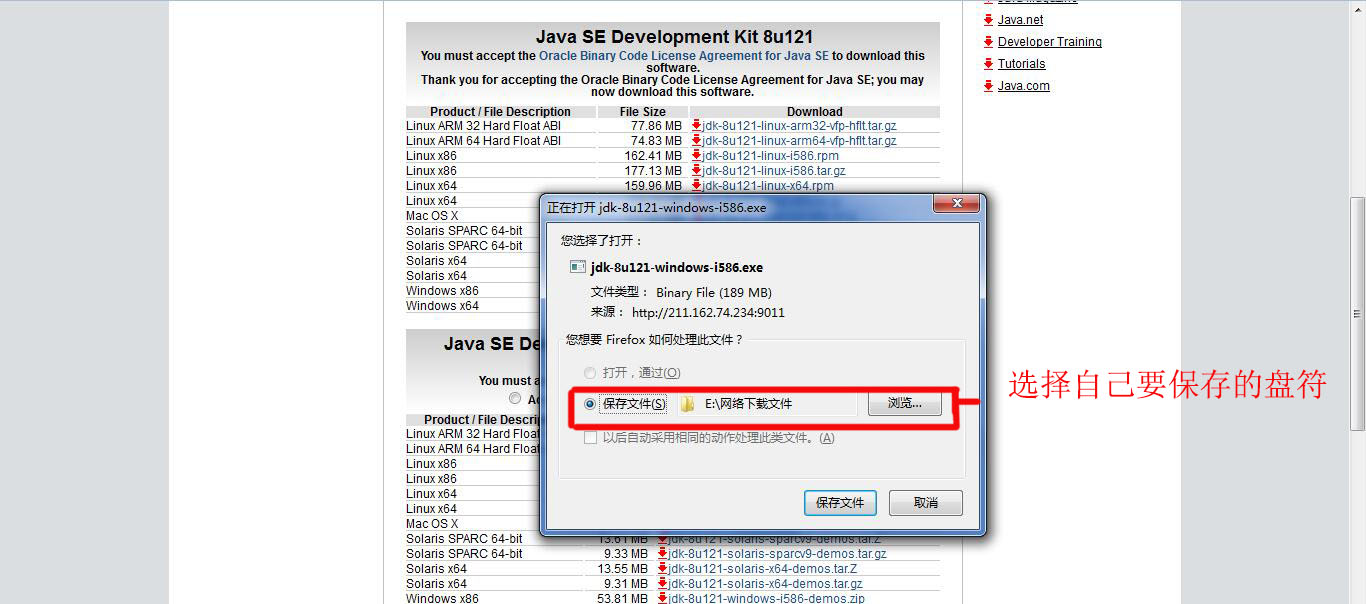Click the 保存文件 confirm button
1366x604 pixels.
click(x=840, y=503)
